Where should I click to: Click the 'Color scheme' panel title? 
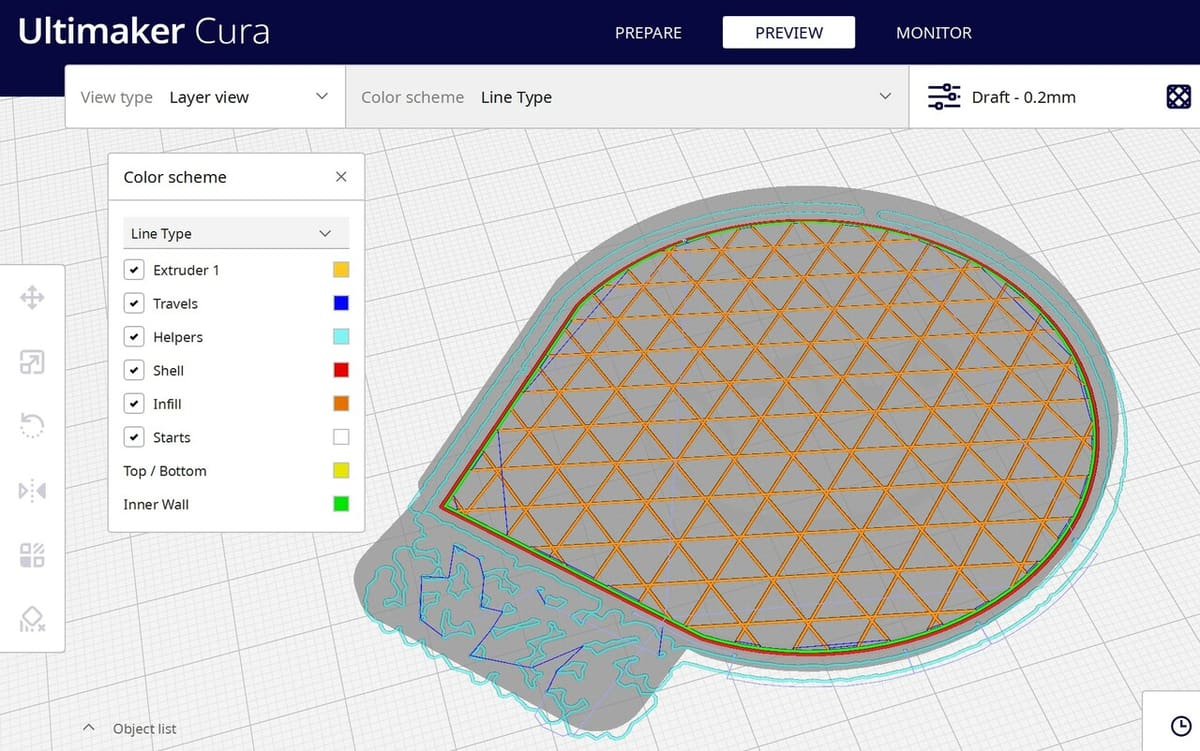175,177
